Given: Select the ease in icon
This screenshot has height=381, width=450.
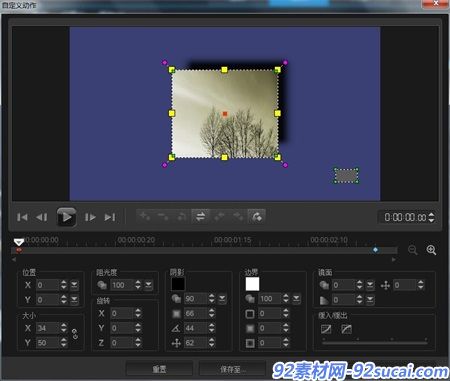Looking at the screenshot, I should tap(326, 329).
